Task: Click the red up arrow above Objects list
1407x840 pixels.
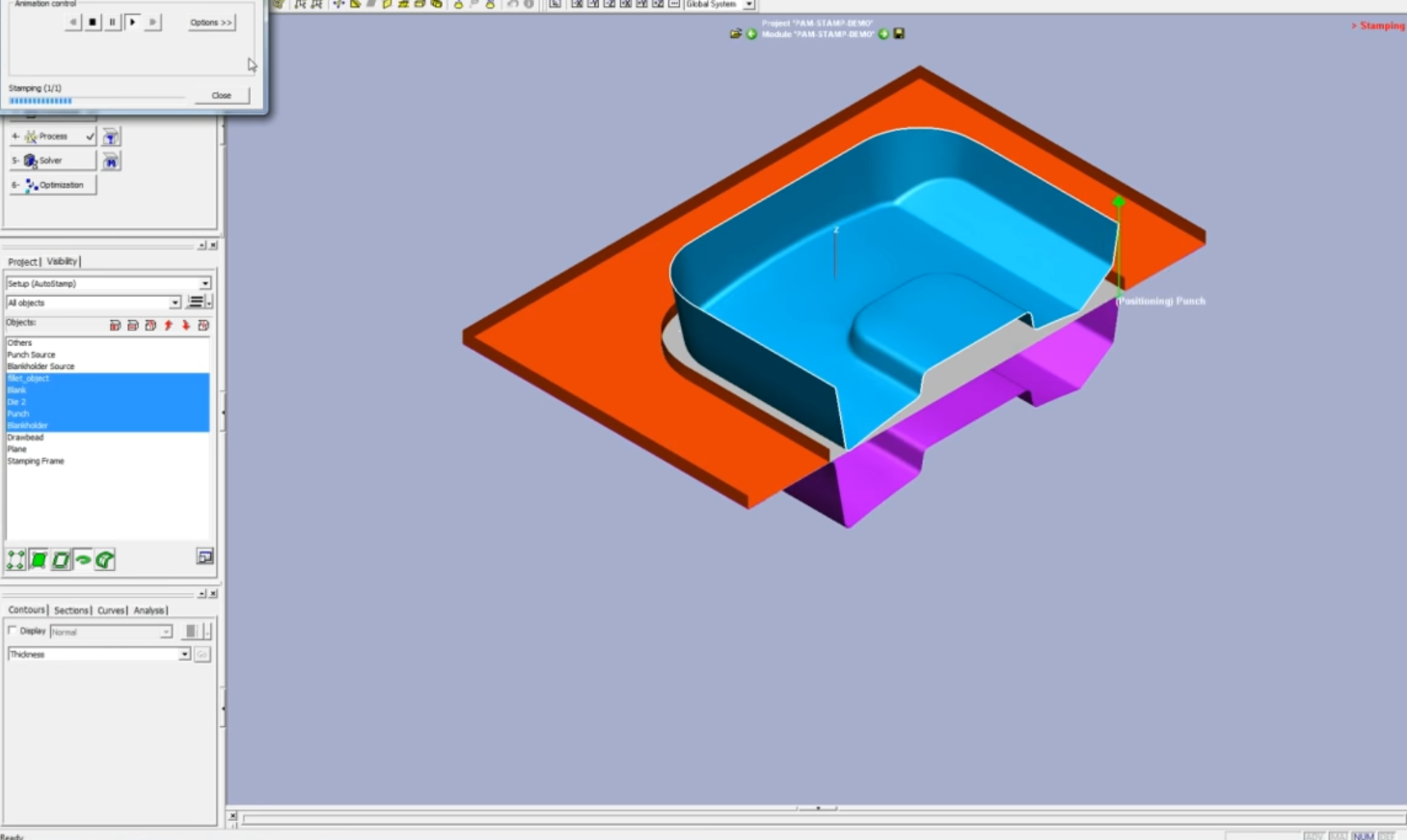Action: pyautogui.click(x=168, y=326)
